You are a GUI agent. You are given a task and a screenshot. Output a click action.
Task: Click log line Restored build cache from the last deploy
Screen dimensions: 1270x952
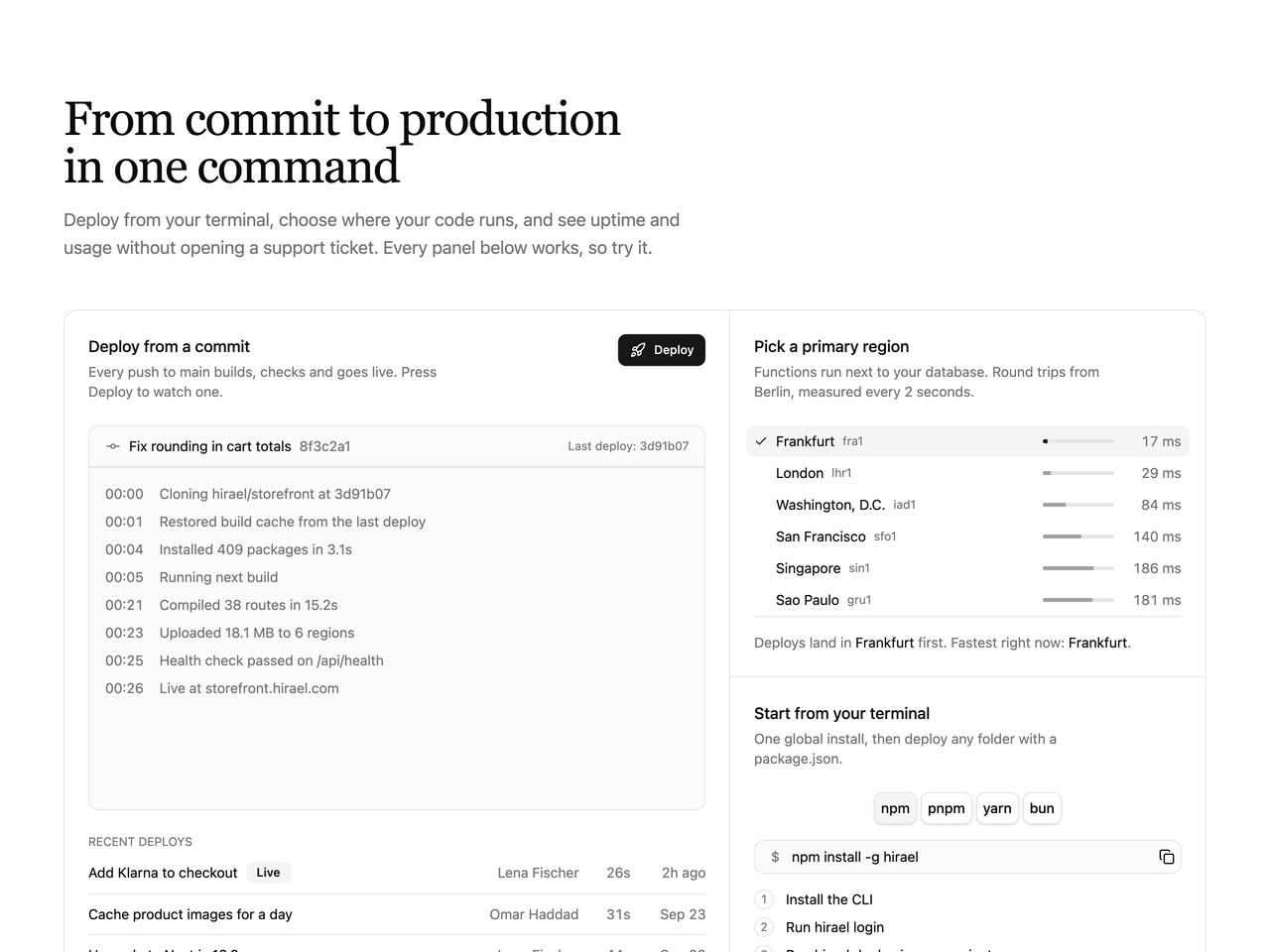coord(293,522)
